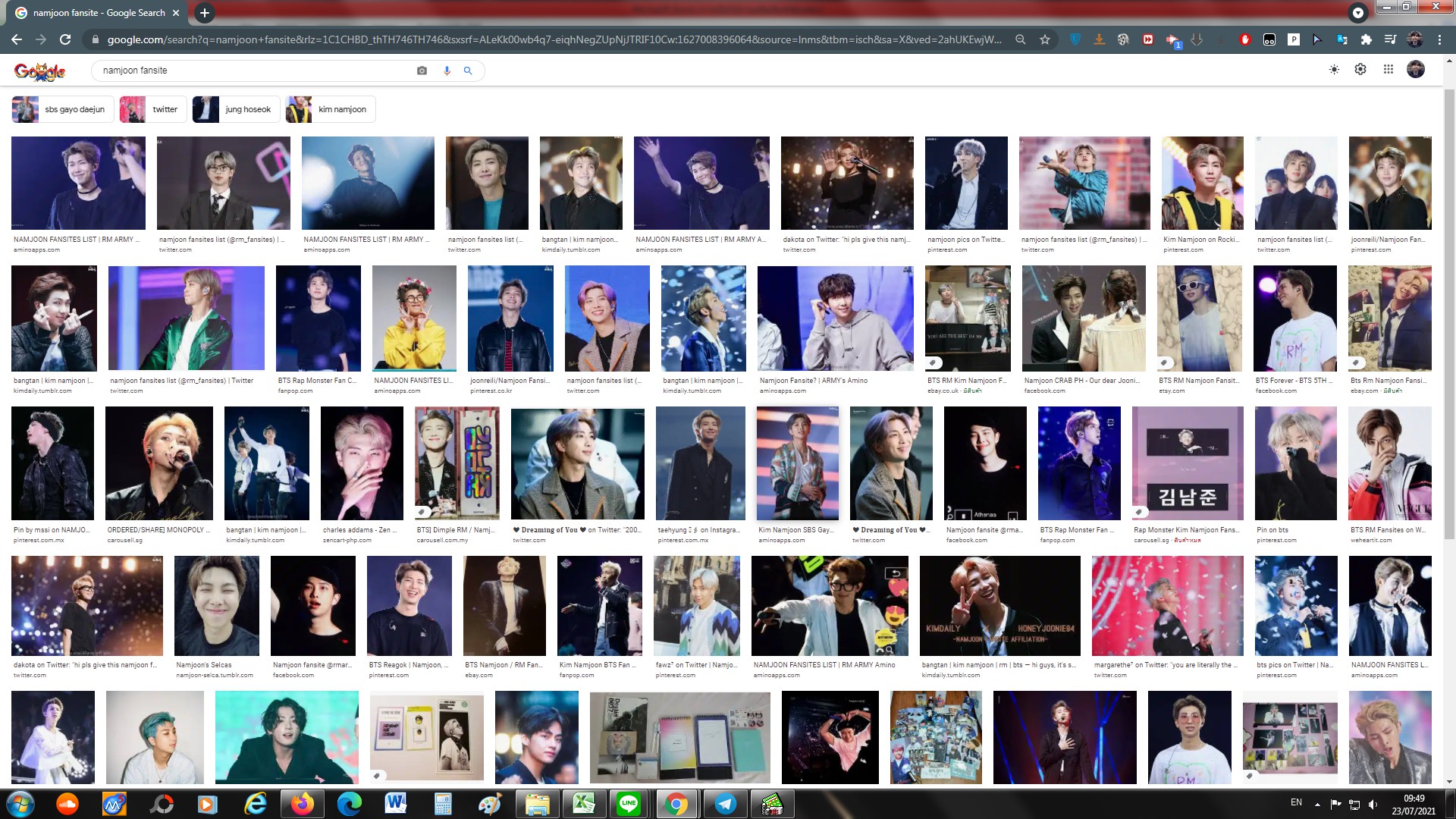This screenshot has width=1456, height=819.
Task: Click the search by image camera icon
Action: pos(422,71)
